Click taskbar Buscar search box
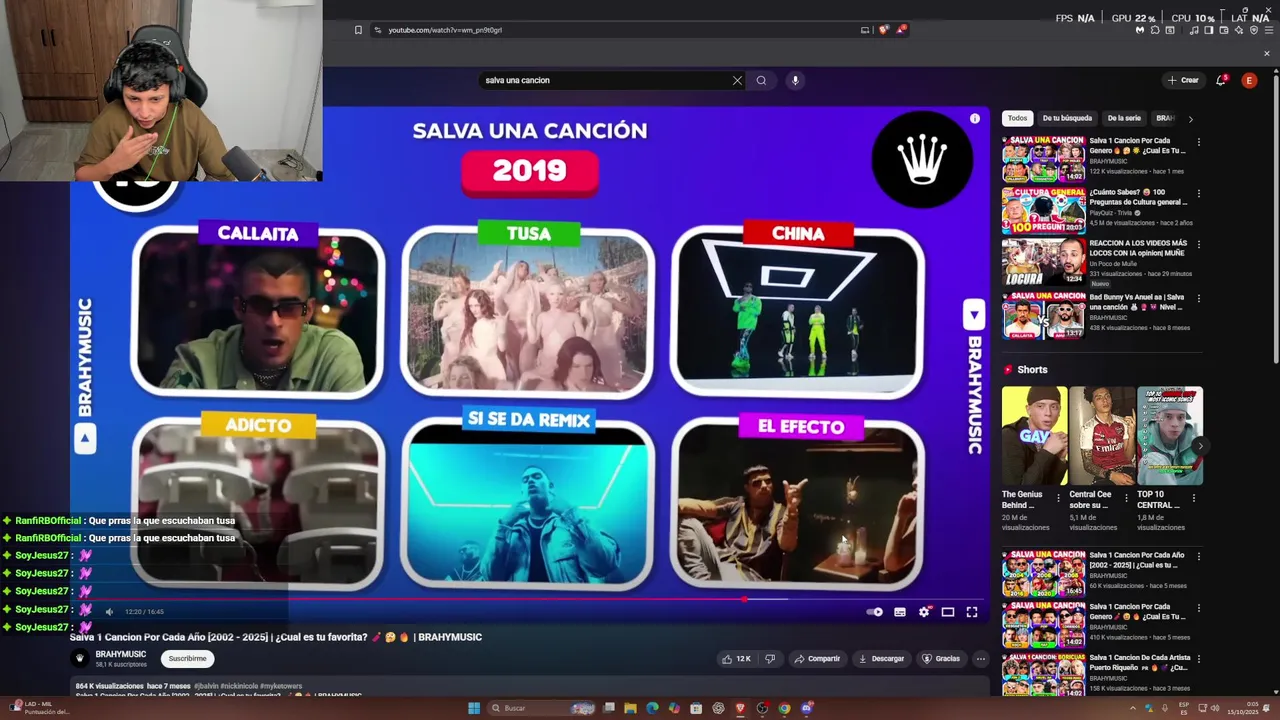This screenshot has width=1280, height=720. pos(540,708)
